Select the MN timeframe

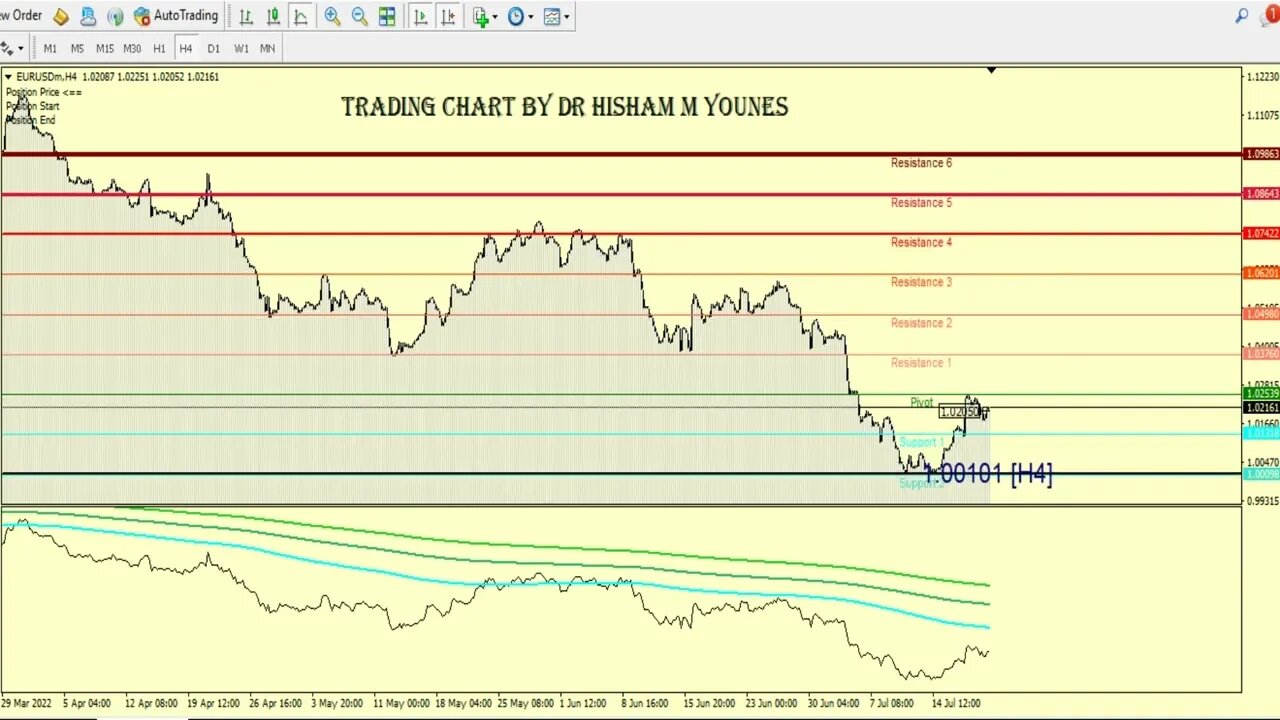pyautogui.click(x=268, y=48)
